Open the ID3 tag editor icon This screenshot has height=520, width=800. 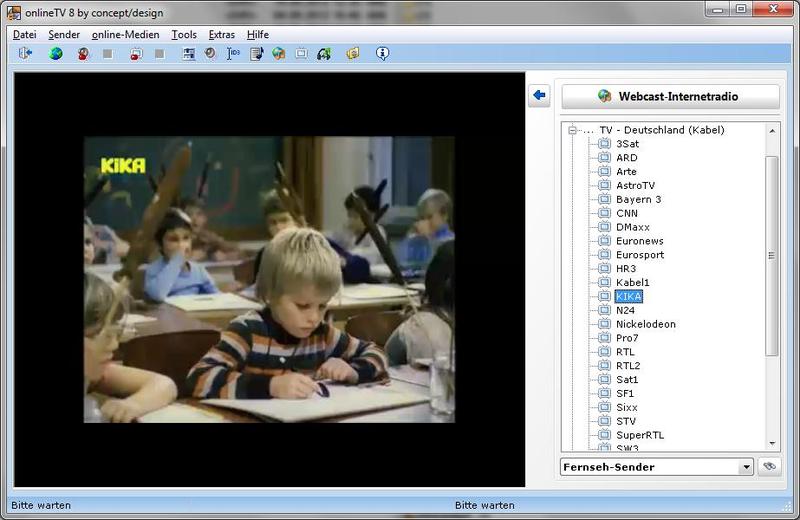coord(233,53)
